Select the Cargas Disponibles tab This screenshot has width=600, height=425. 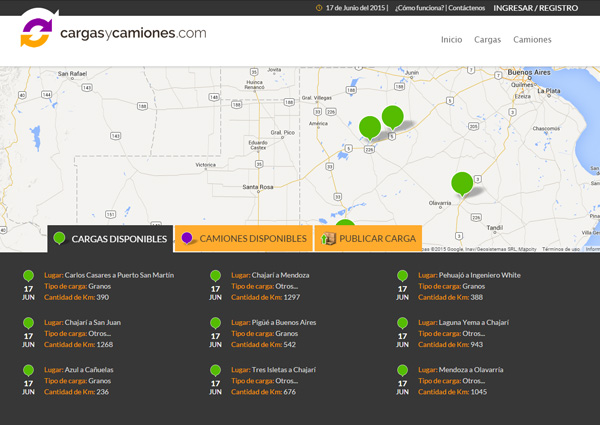coord(110,239)
